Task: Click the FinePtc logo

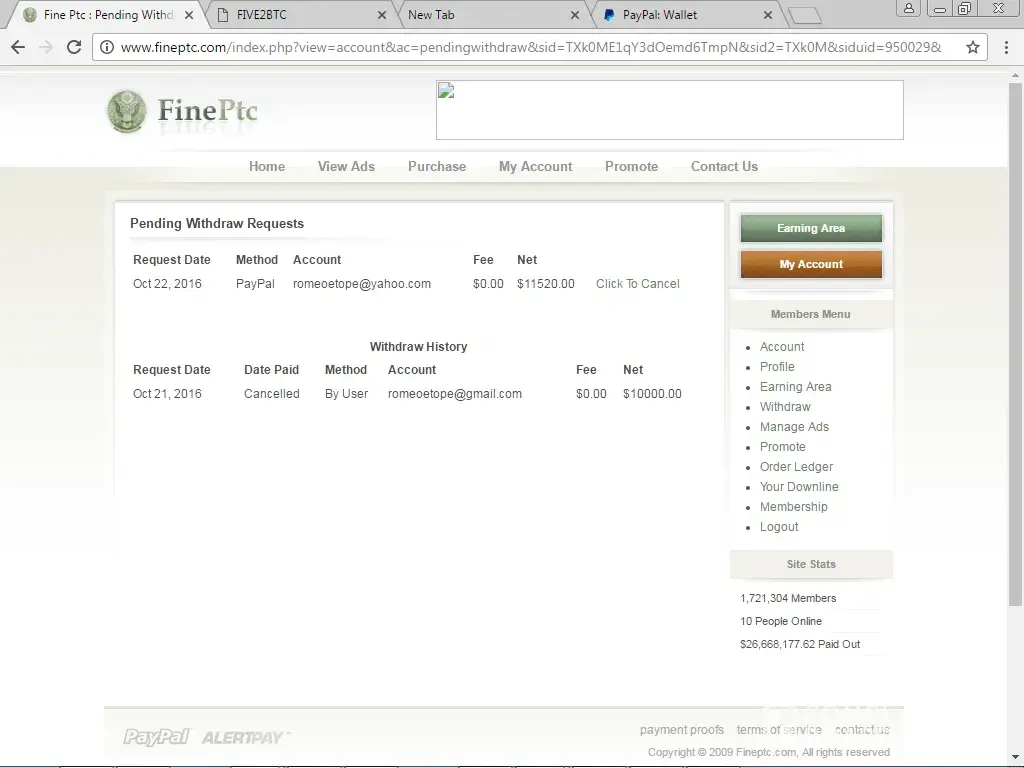Action: [x=183, y=111]
